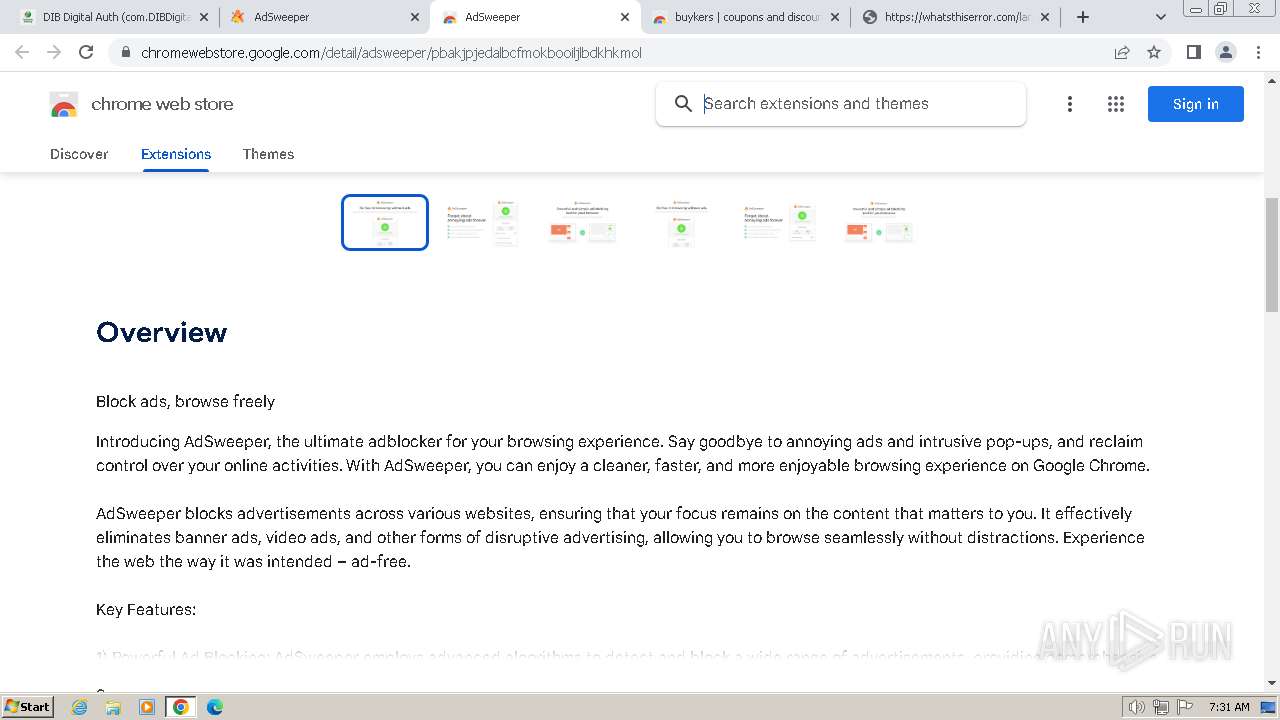1280x720 pixels.
Task: Switch to whatsthiserror.com tab
Action: (x=955, y=17)
